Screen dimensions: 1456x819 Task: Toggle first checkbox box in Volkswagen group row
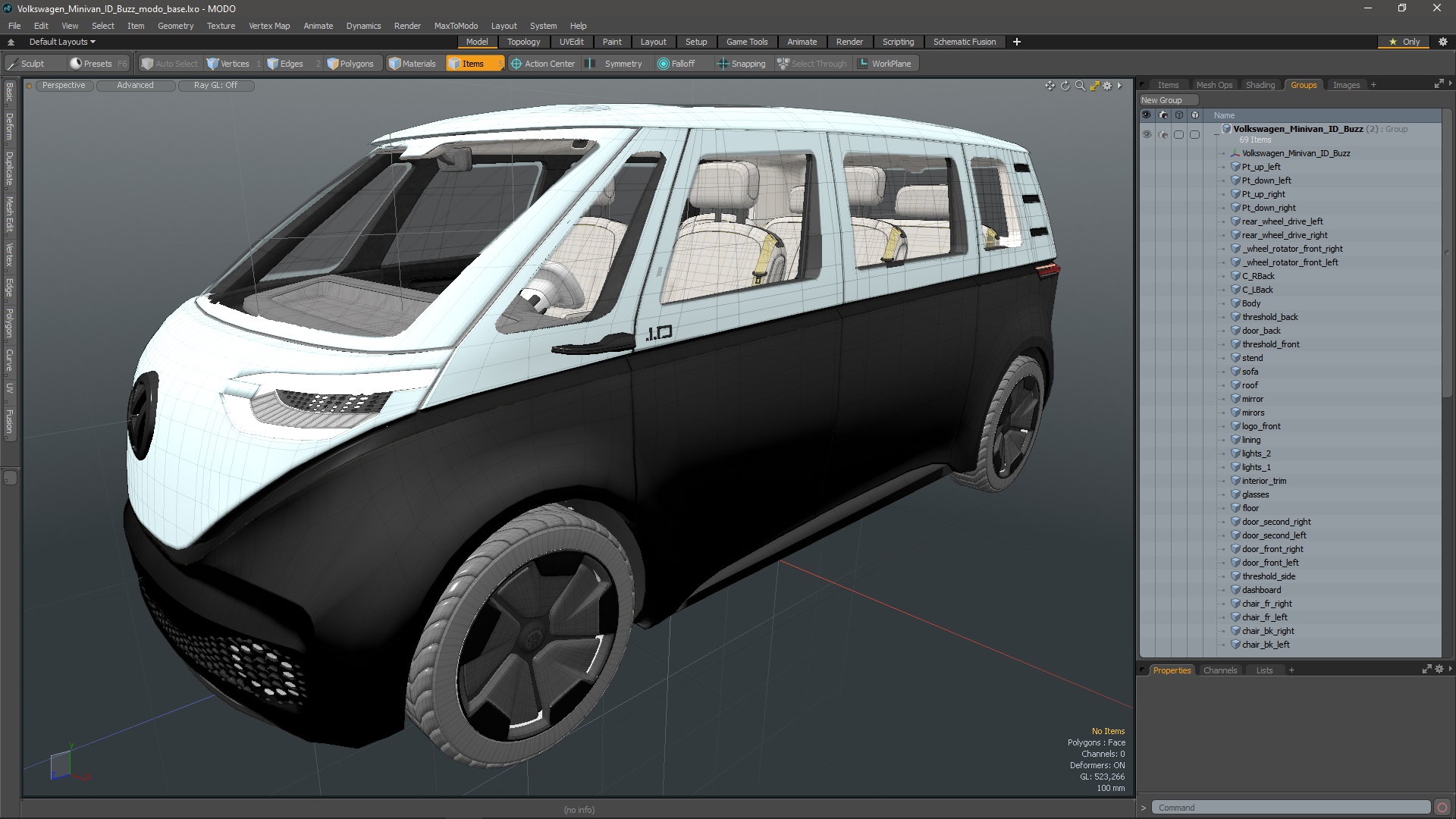click(x=1178, y=134)
